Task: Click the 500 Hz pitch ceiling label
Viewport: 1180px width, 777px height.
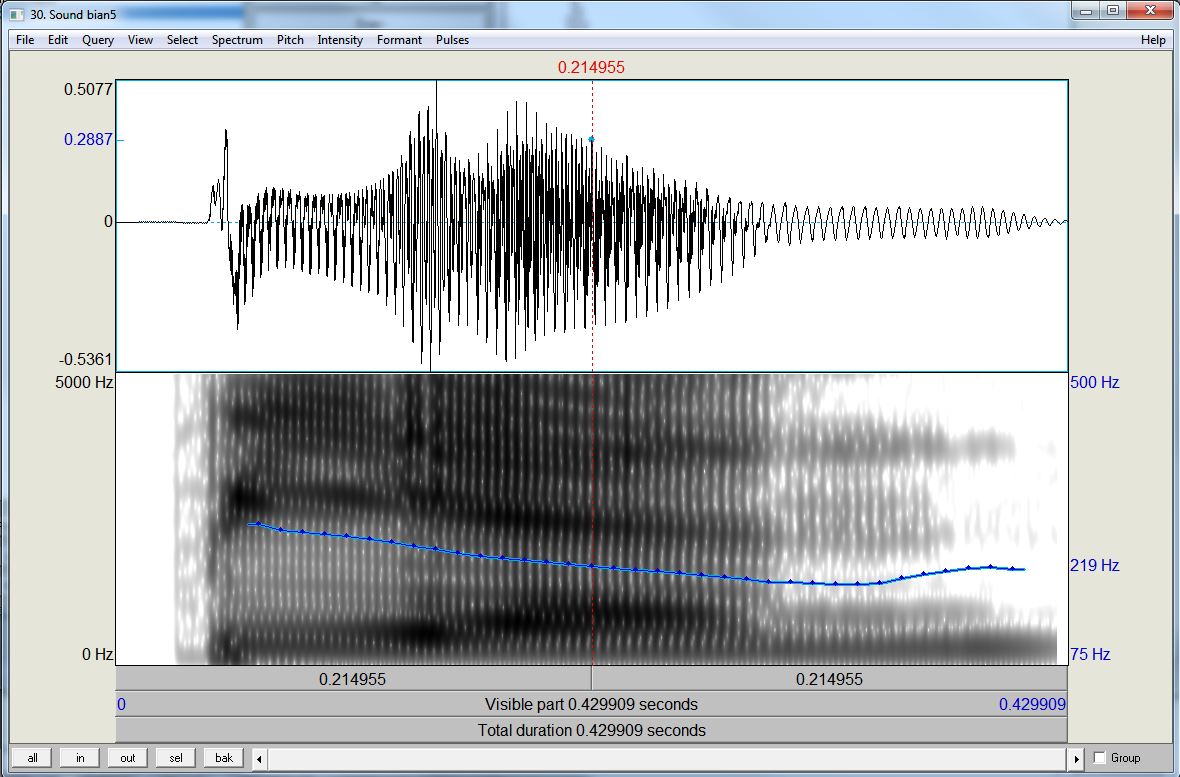Action: [x=1094, y=382]
